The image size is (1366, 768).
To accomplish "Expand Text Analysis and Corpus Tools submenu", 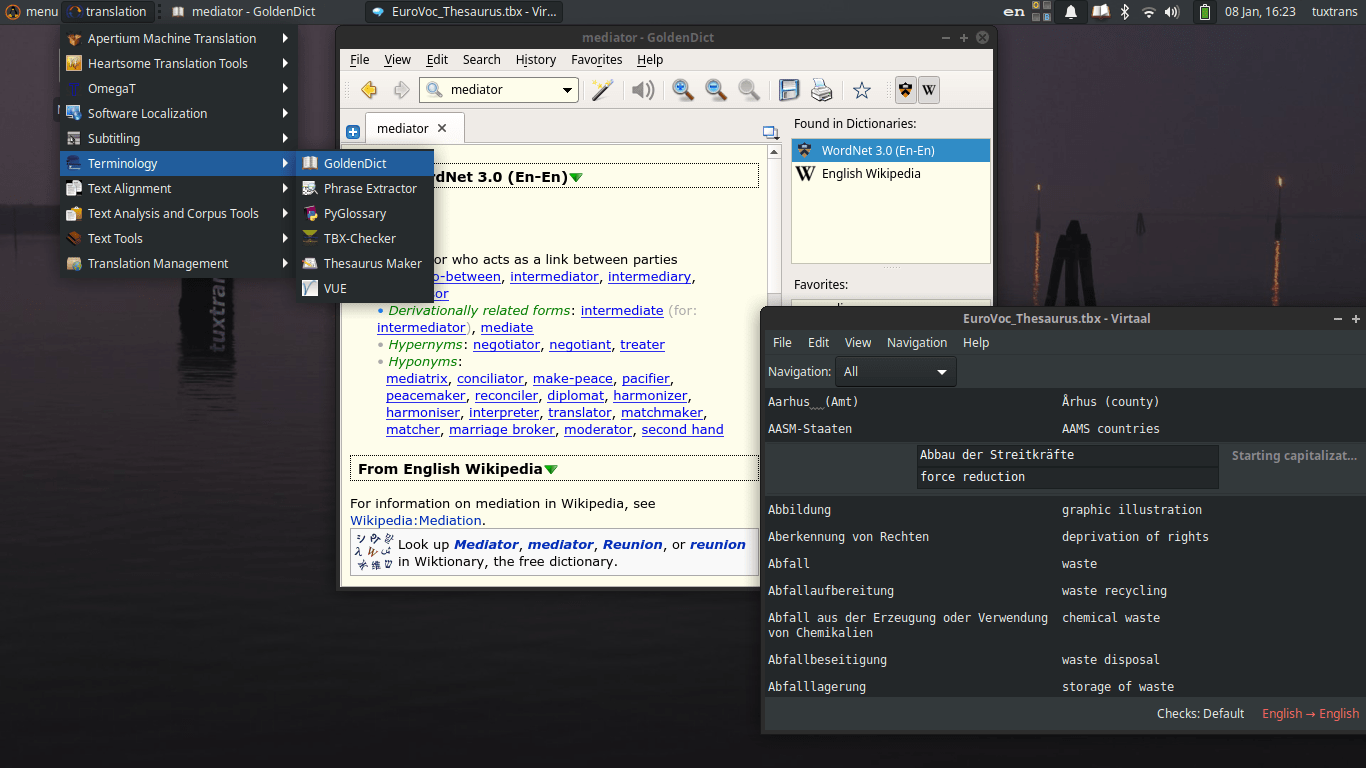I will (179, 213).
